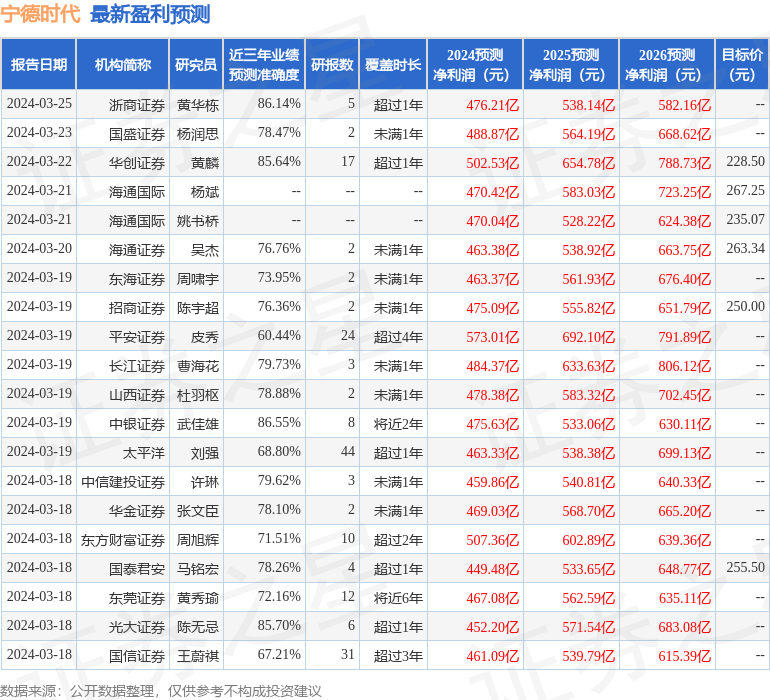Select institution 中信建投证券

[123, 482]
